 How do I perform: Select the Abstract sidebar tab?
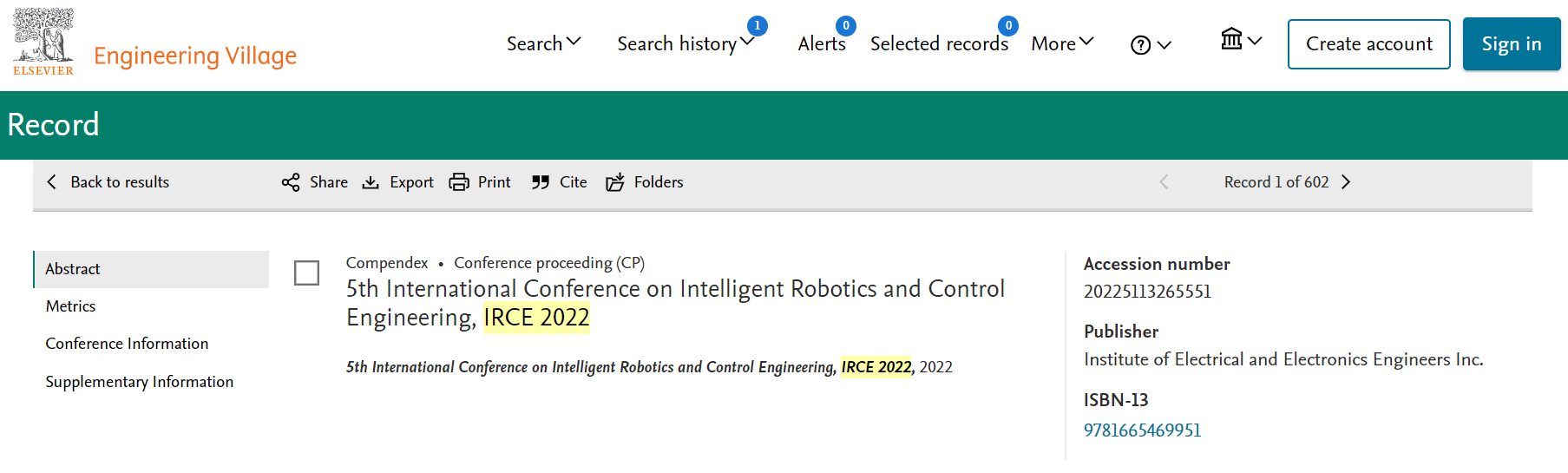(x=151, y=269)
